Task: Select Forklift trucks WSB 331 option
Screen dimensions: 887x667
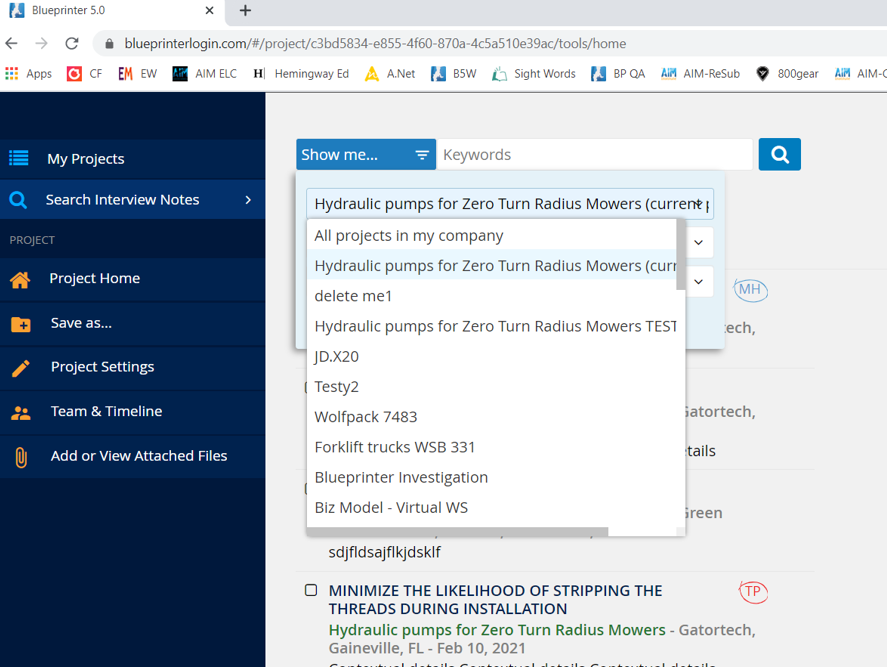Action: (492, 447)
